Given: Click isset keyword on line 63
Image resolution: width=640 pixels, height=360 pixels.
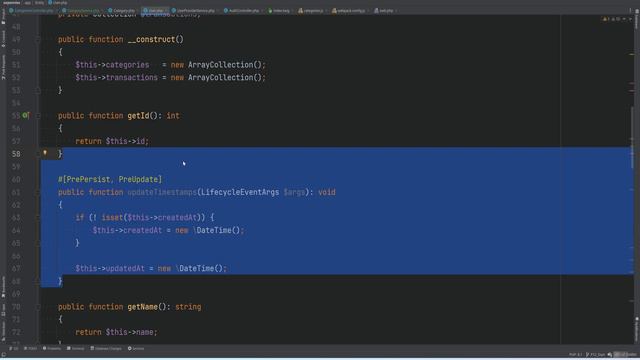Looking at the screenshot, I should (112, 218).
